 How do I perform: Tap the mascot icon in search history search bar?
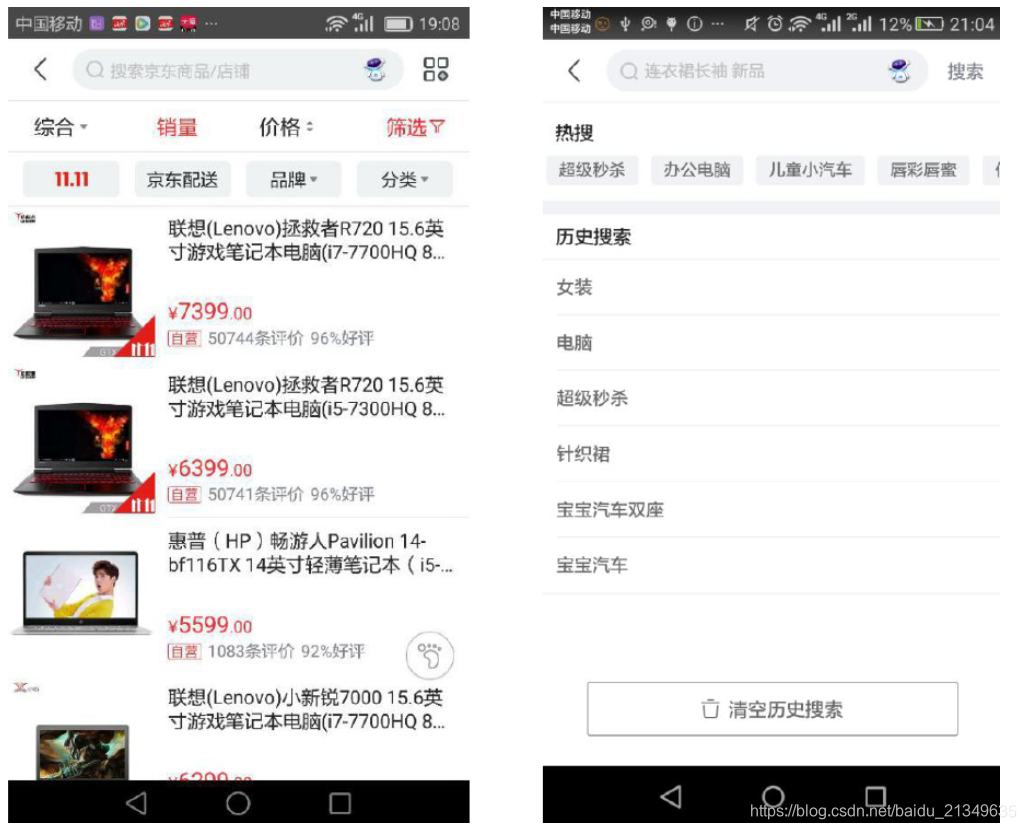(x=899, y=70)
